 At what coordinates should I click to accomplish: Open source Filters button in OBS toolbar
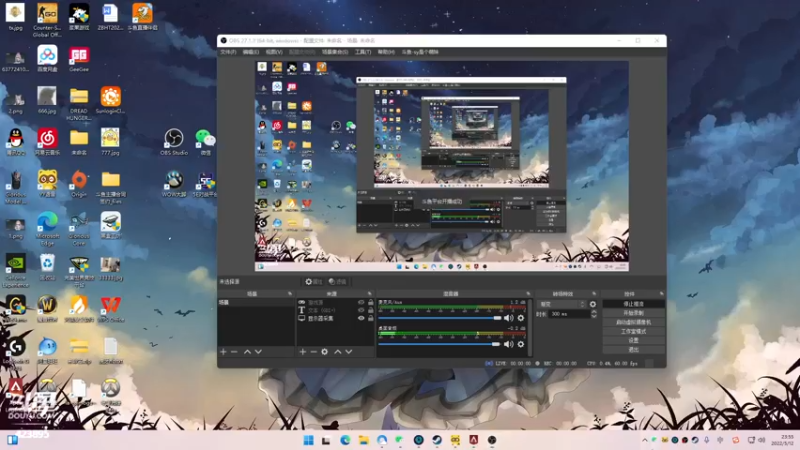(x=338, y=282)
